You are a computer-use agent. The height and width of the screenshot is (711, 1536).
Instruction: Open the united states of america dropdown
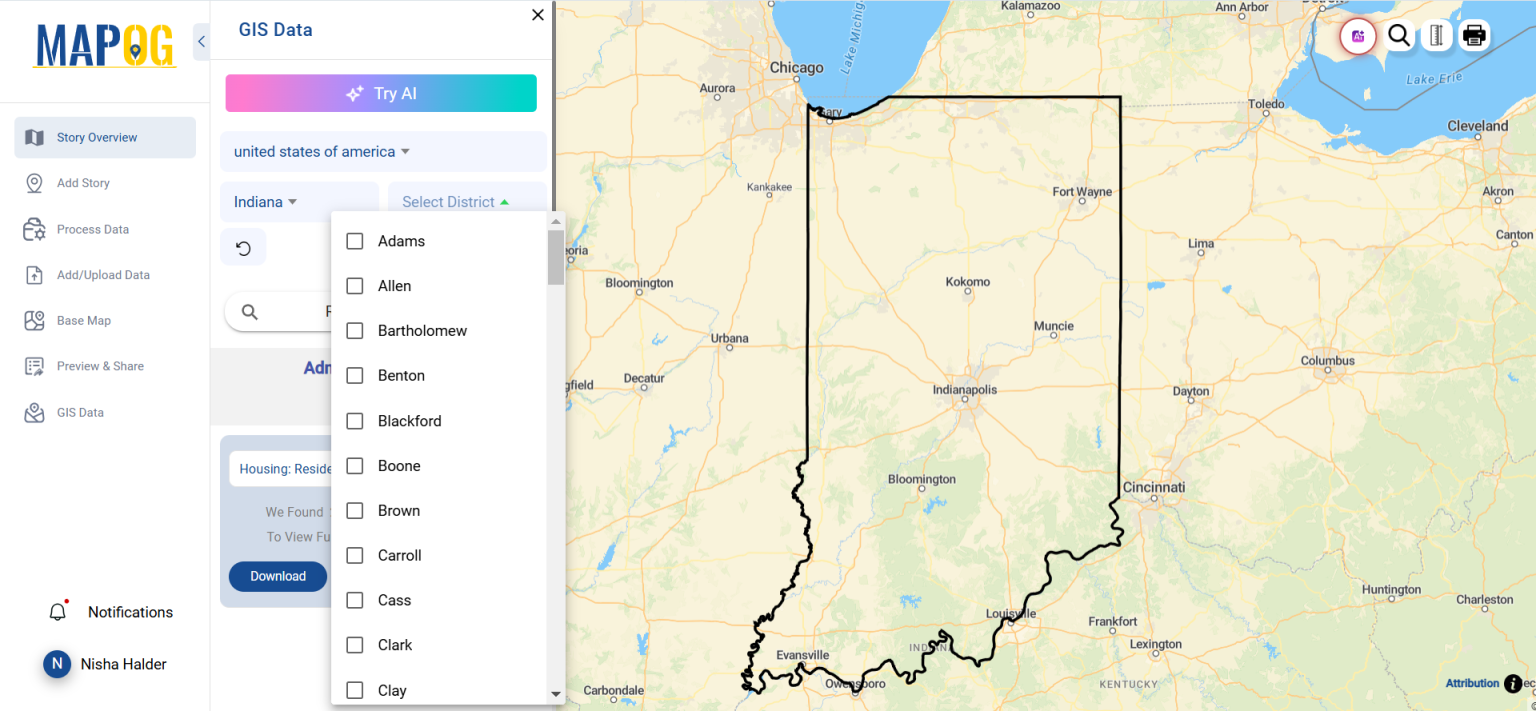[x=320, y=151]
